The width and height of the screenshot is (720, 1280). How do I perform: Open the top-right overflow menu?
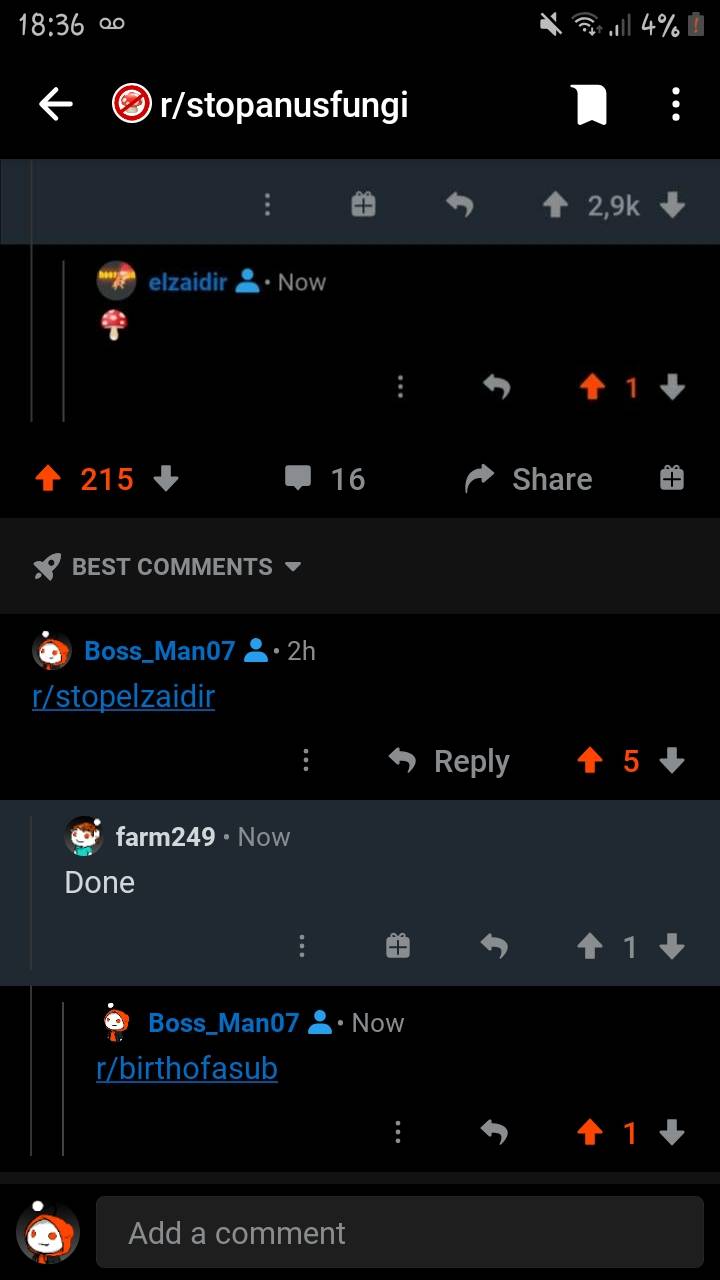pos(676,104)
